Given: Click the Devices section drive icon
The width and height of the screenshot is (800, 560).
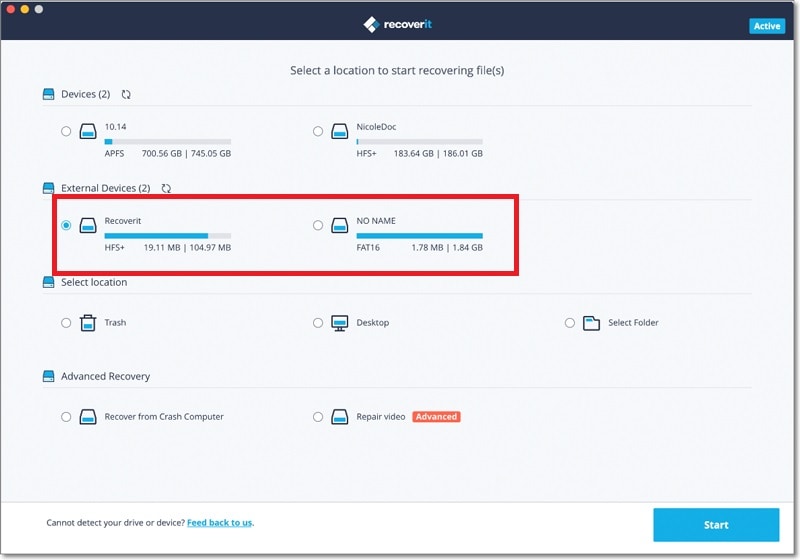Looking at the screenshot, I should 48,94.
